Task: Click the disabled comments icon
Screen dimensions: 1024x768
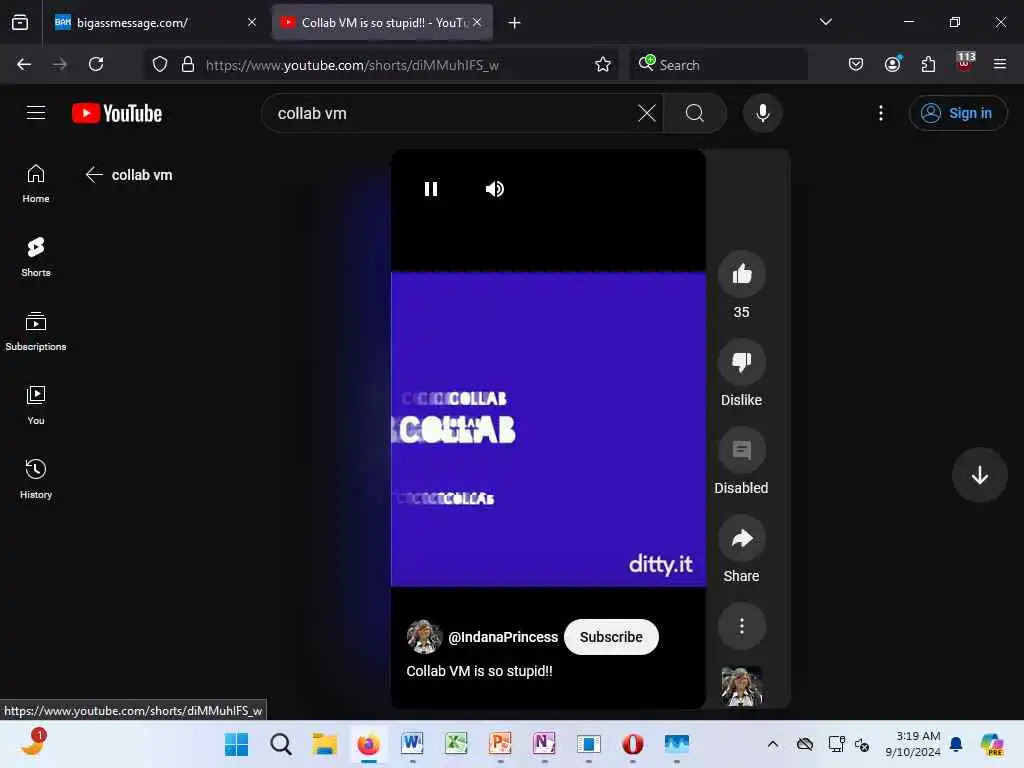Action: pyautogui.click(x=741, y=450)
